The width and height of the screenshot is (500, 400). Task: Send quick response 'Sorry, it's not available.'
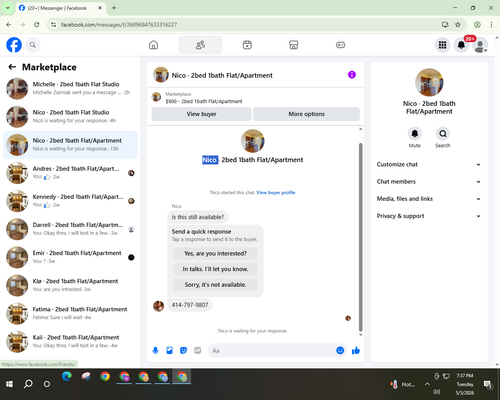(x=215, y=285)
